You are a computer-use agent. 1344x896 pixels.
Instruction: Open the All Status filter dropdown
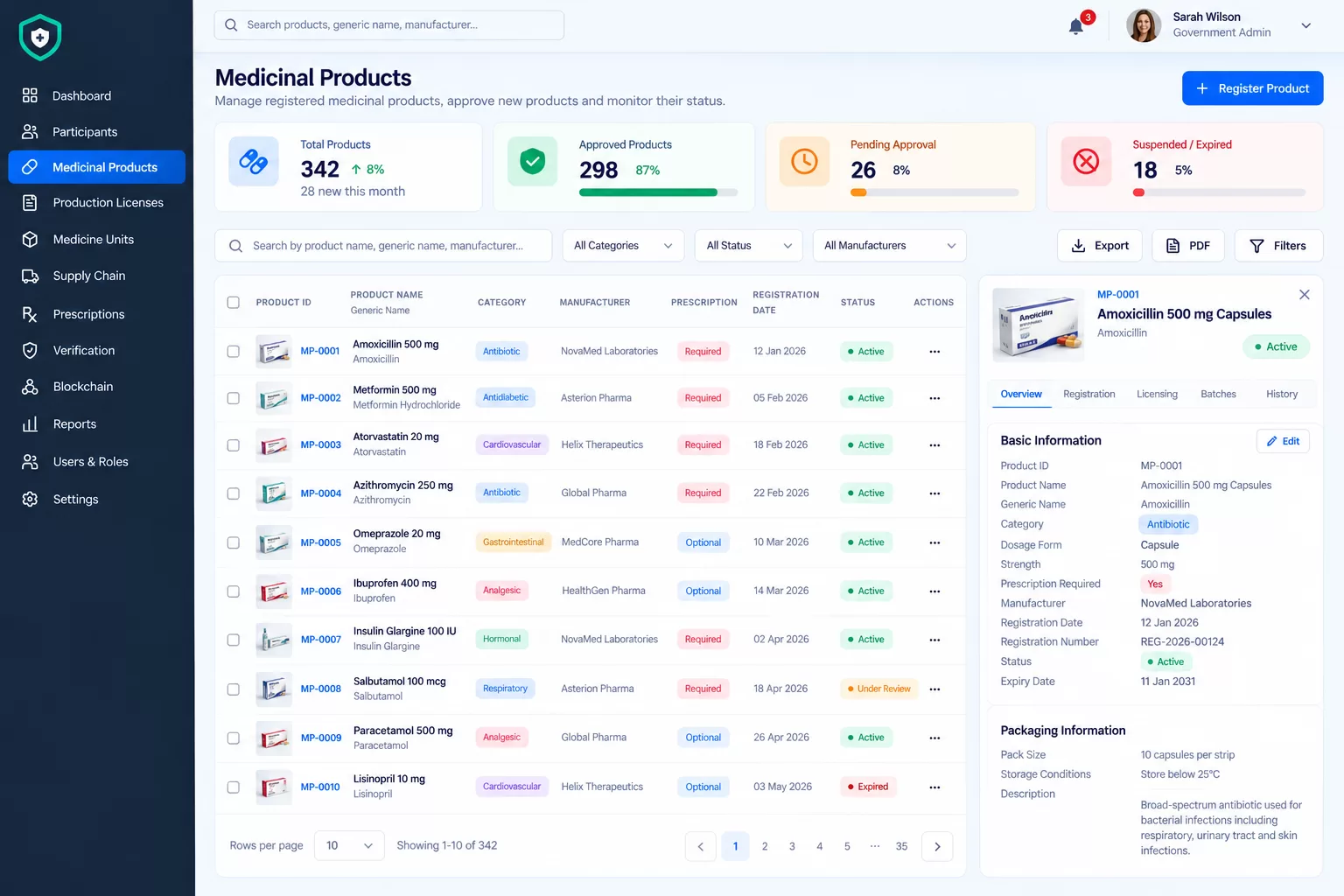tap(749, 246)
